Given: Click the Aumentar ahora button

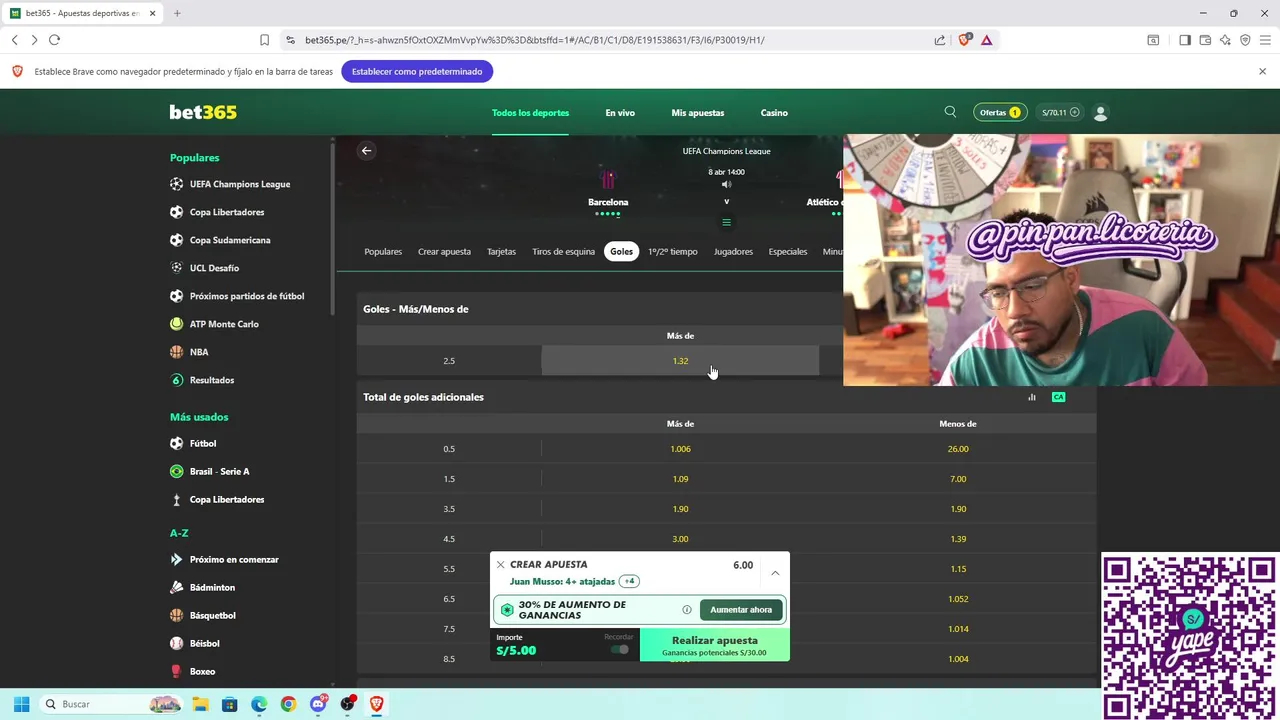Looking at the screenshot, I should 741,610.
